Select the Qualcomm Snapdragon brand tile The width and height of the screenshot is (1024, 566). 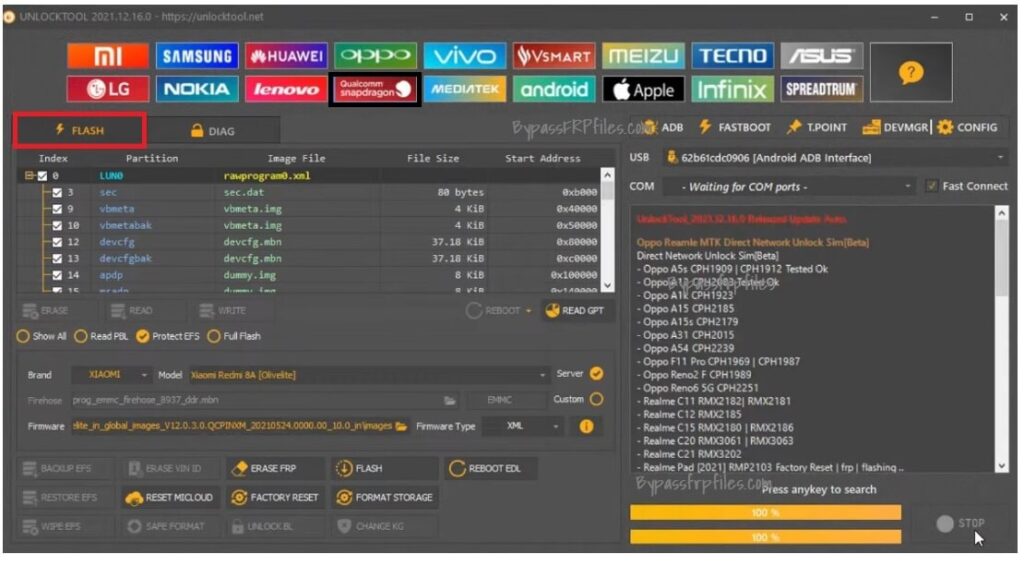tap(375, 89)
